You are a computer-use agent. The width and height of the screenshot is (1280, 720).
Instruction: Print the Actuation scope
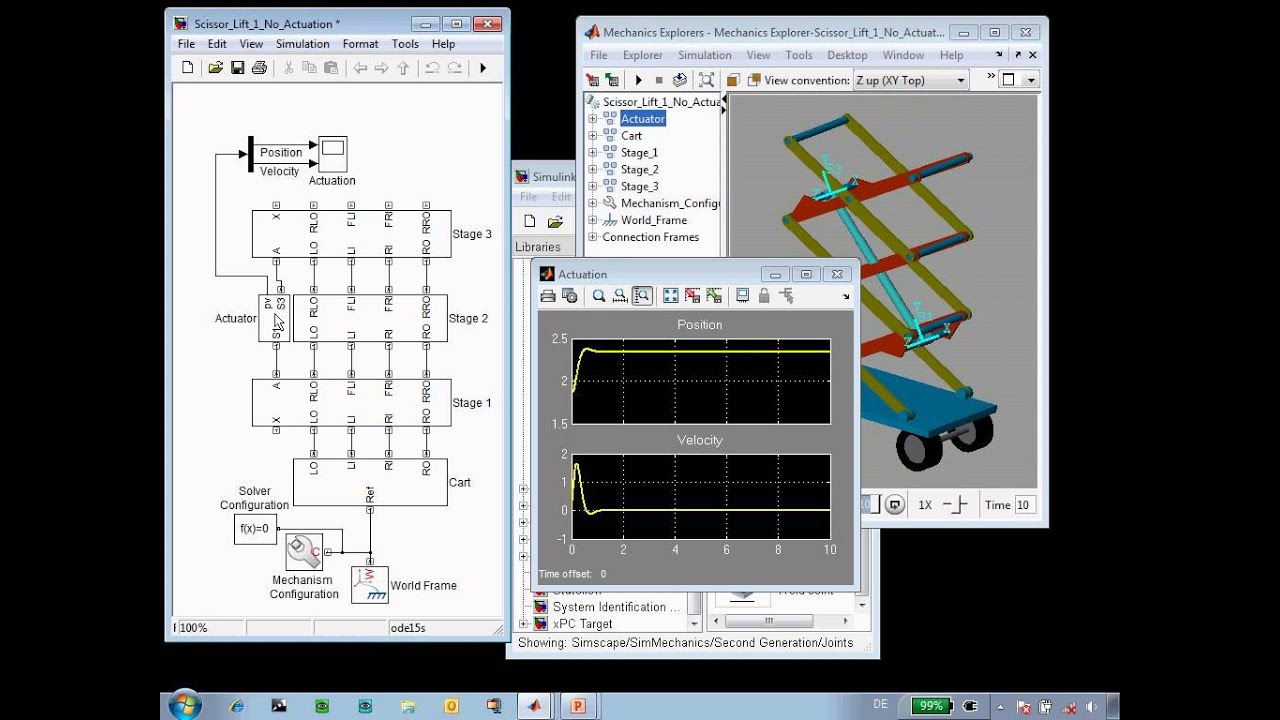548,296
